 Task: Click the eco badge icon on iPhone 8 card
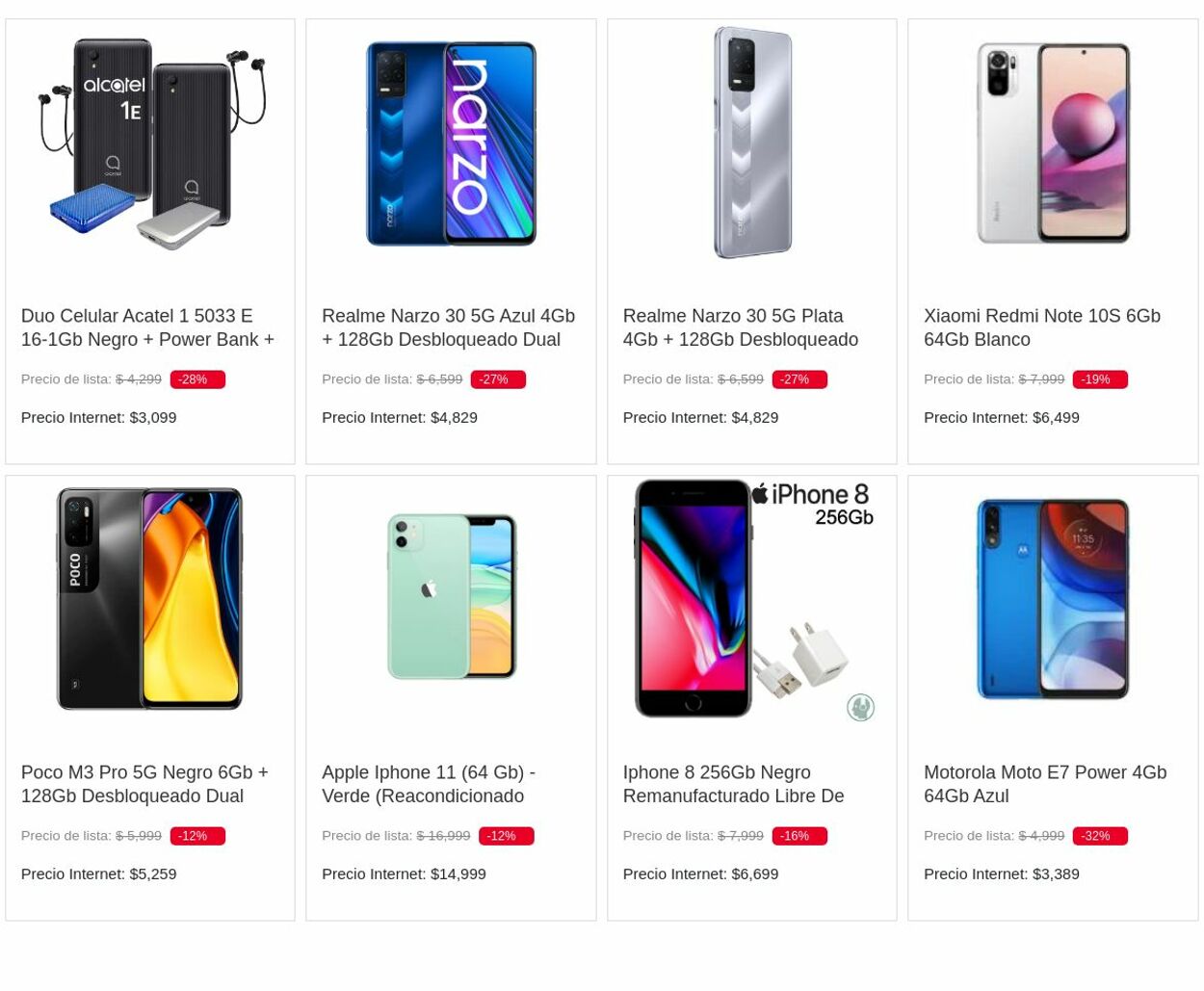click(860, 706)
